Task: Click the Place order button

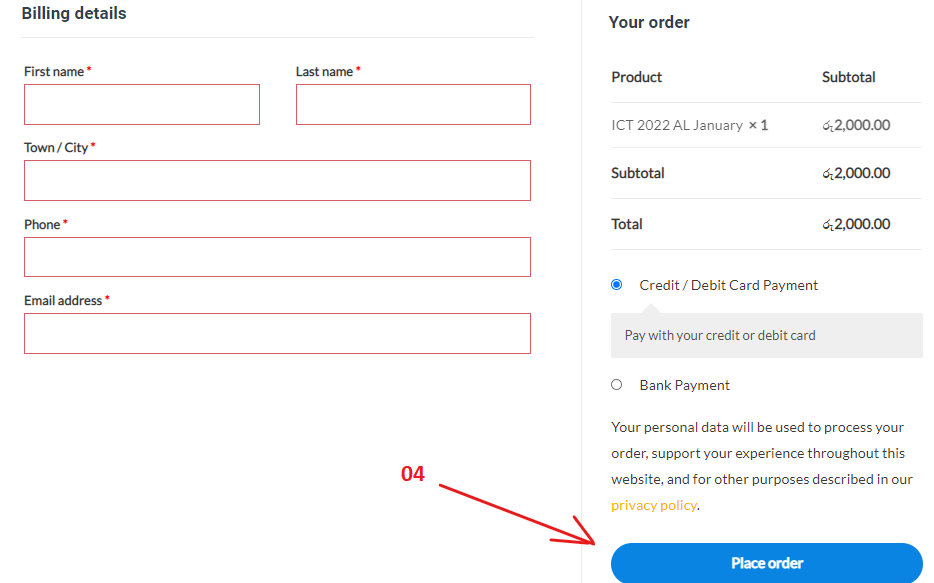Action: click(x=767, y=563)
